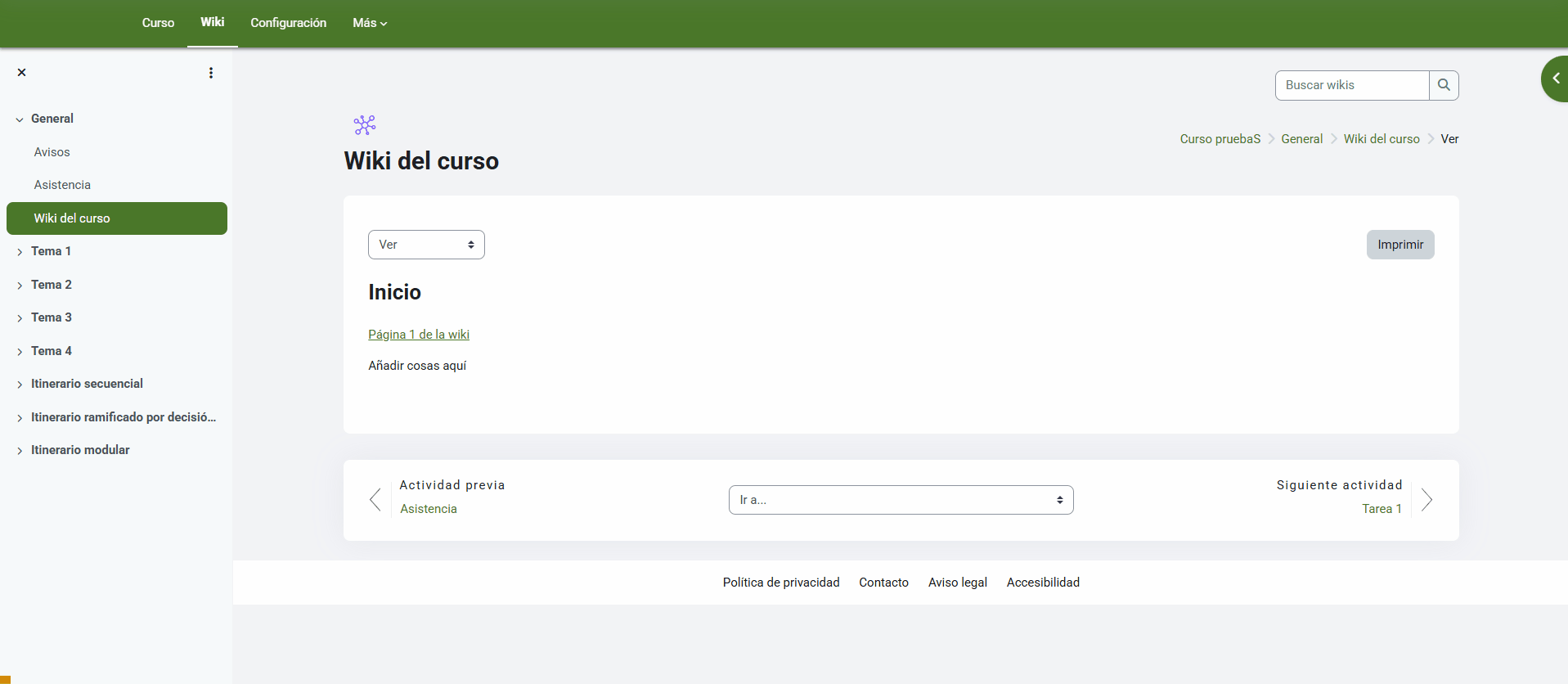Open the course index options menu
The height and width of the screenshot is (684, 1568).
tap(211, 73)
